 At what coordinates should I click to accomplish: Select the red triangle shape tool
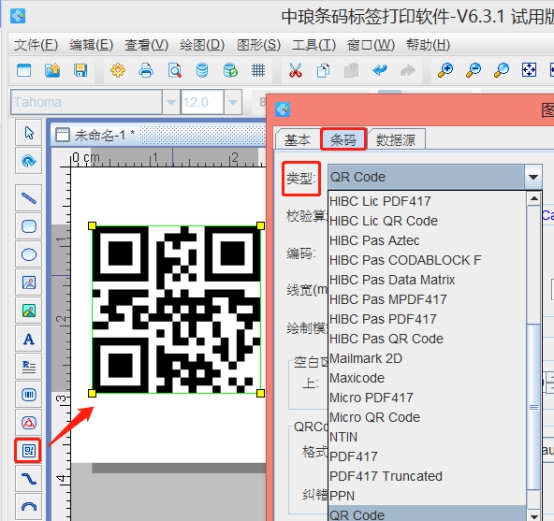[x=29, y=422]
